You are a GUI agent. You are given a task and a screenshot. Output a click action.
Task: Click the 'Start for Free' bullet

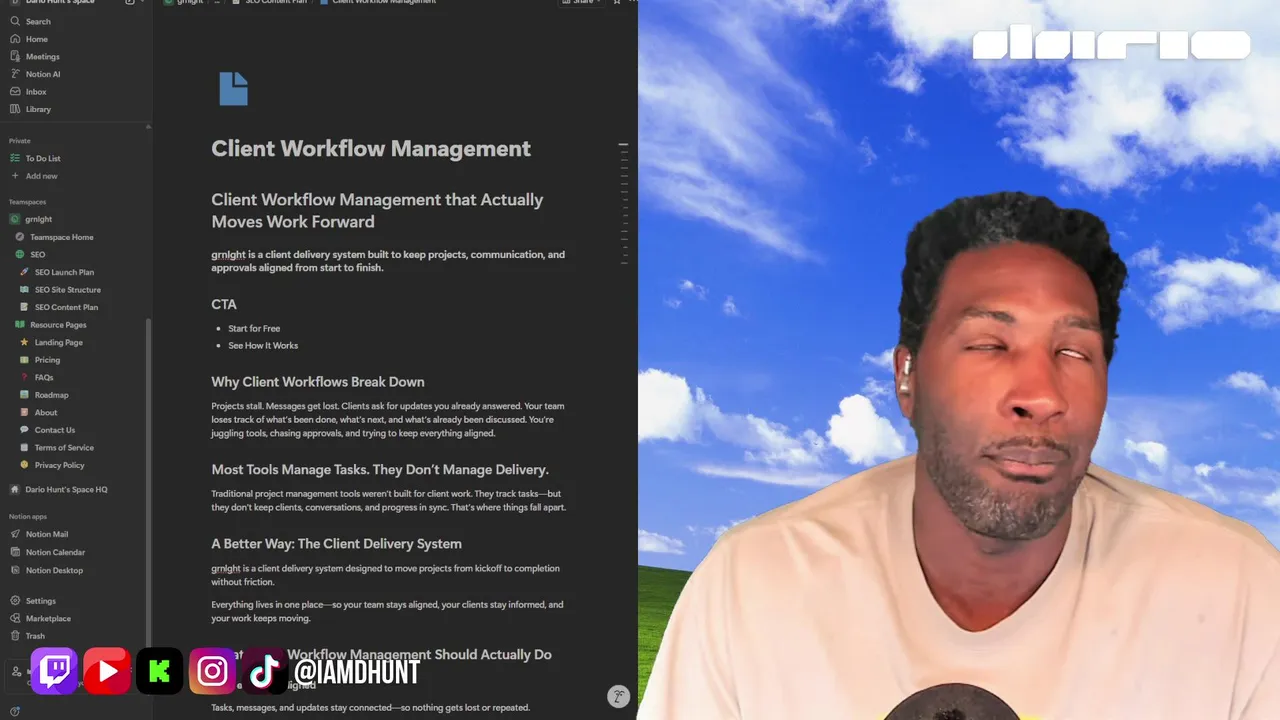[254, 328]
